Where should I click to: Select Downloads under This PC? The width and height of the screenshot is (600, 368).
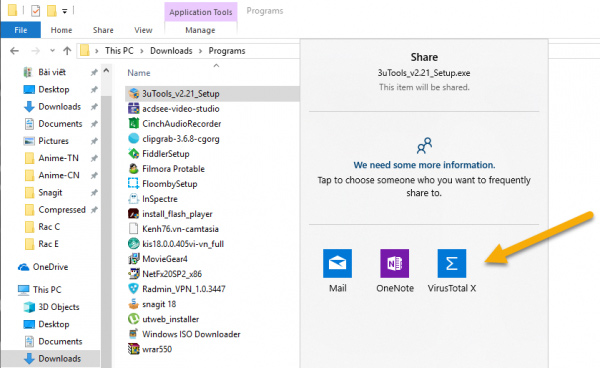tap(59, 358)
